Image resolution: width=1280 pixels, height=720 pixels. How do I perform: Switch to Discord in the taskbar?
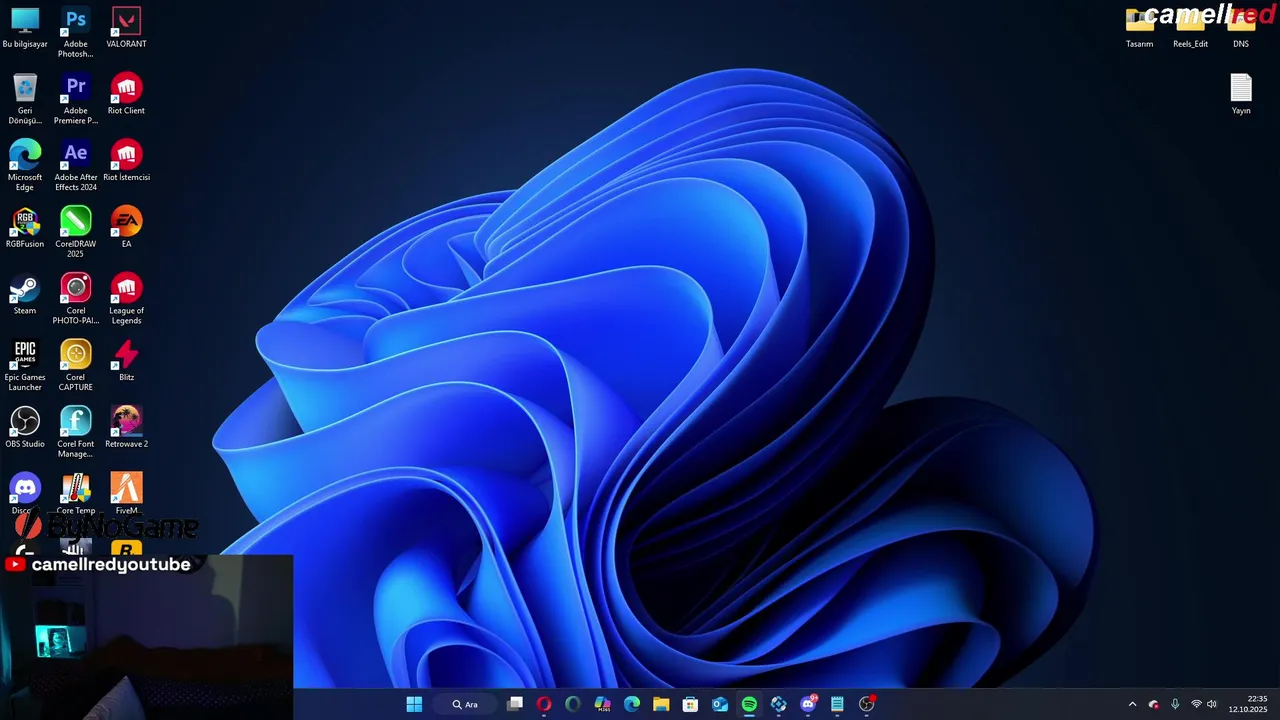[x=808, y=704]
